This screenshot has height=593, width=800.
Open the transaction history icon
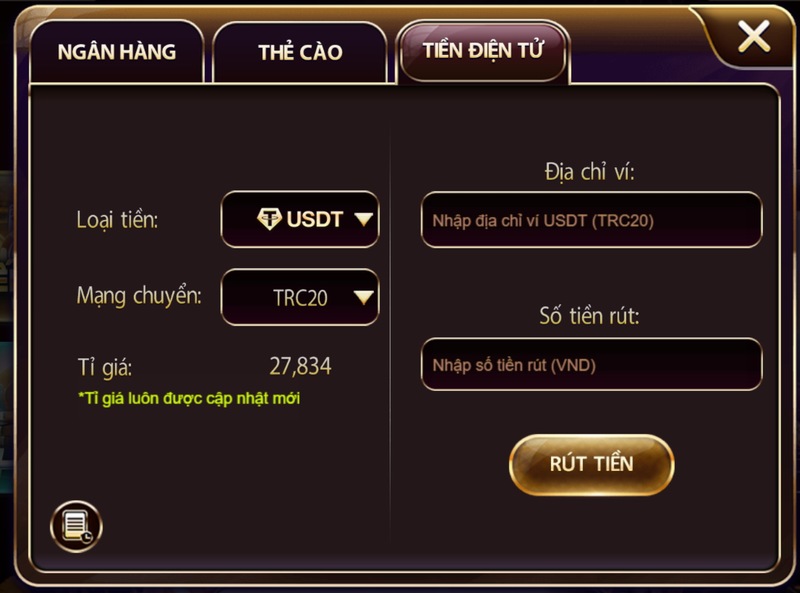(x=77, y=526)
